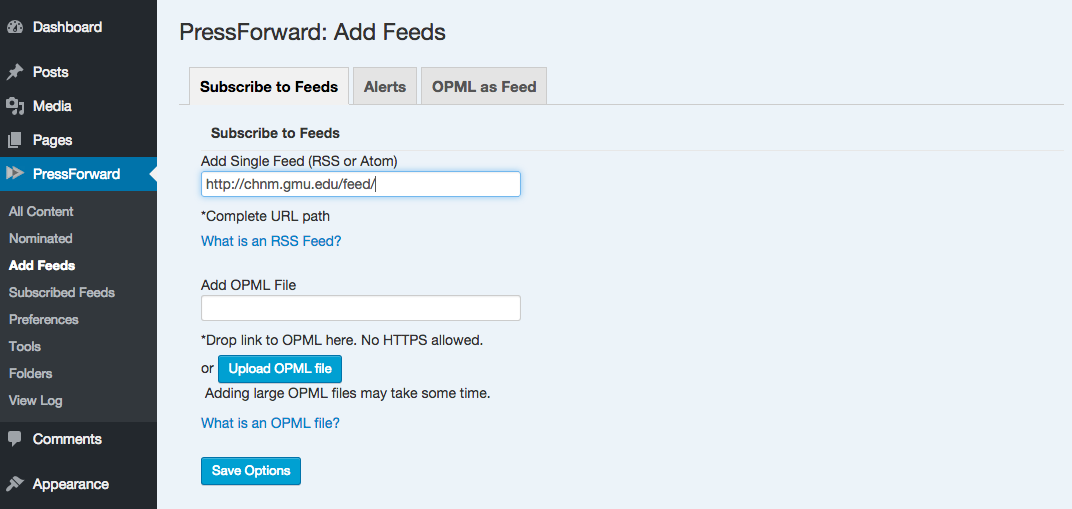Viewport: 1072px width, 509px height.
Task: Click the Comments speech bubble icon
Action: click(15, 439)
